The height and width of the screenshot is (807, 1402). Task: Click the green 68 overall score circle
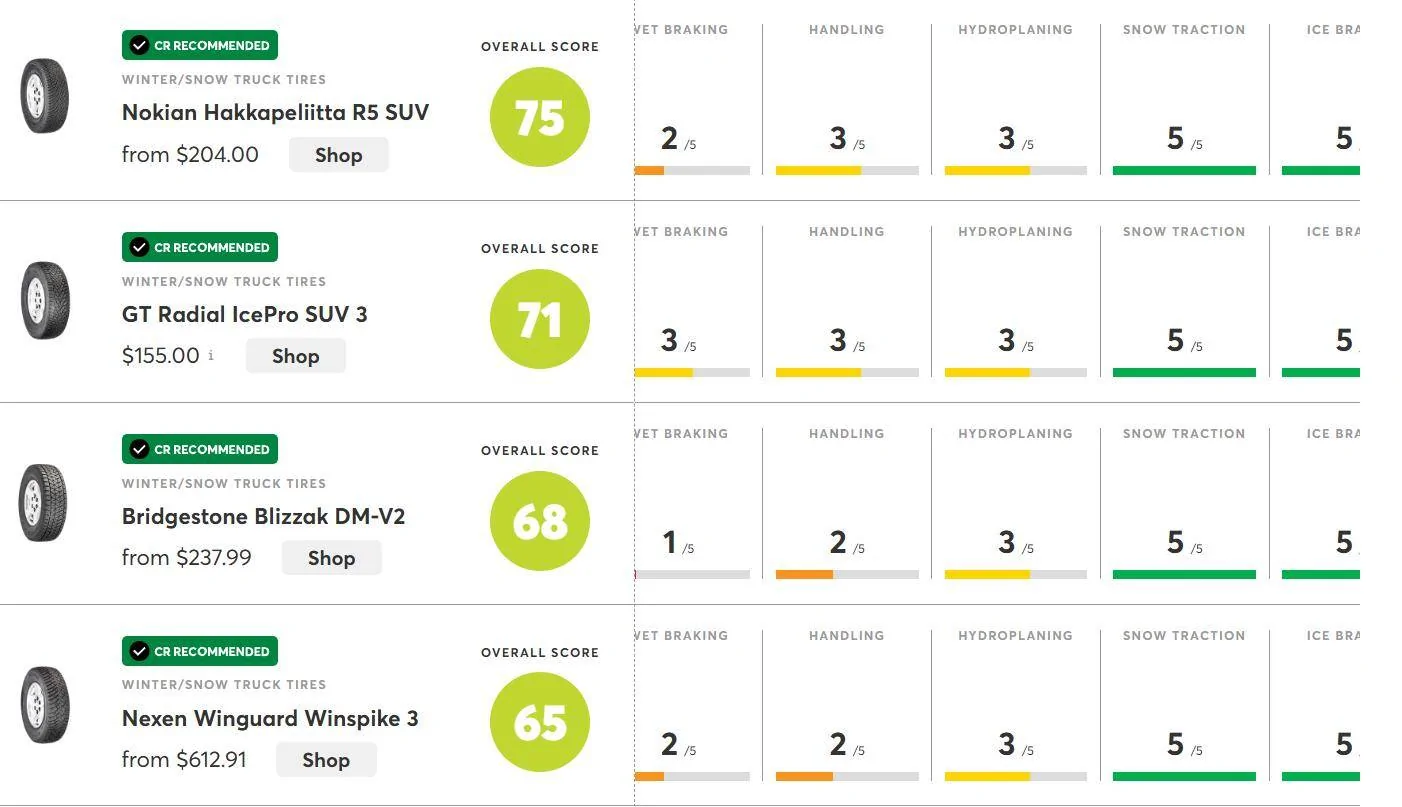coord(540,521)
